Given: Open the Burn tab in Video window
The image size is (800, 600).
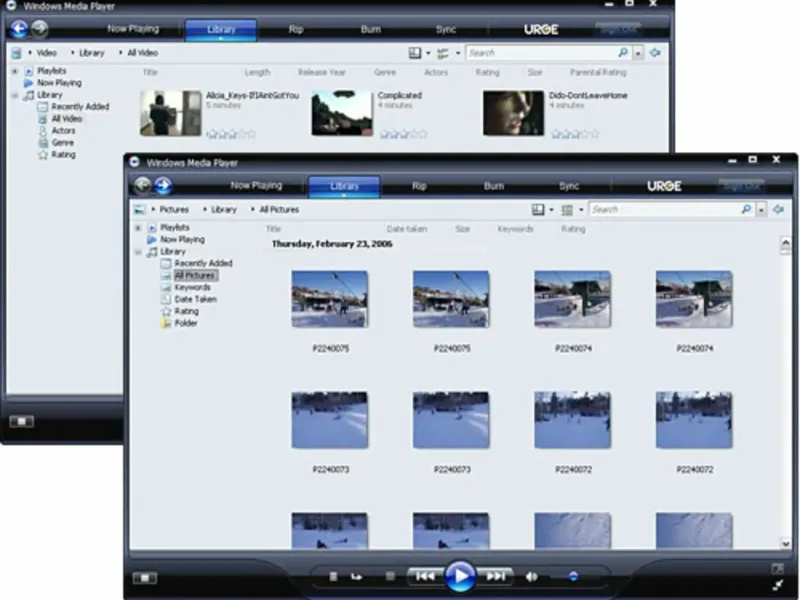Looking at the screenshot, I should [x=370, y=29].
